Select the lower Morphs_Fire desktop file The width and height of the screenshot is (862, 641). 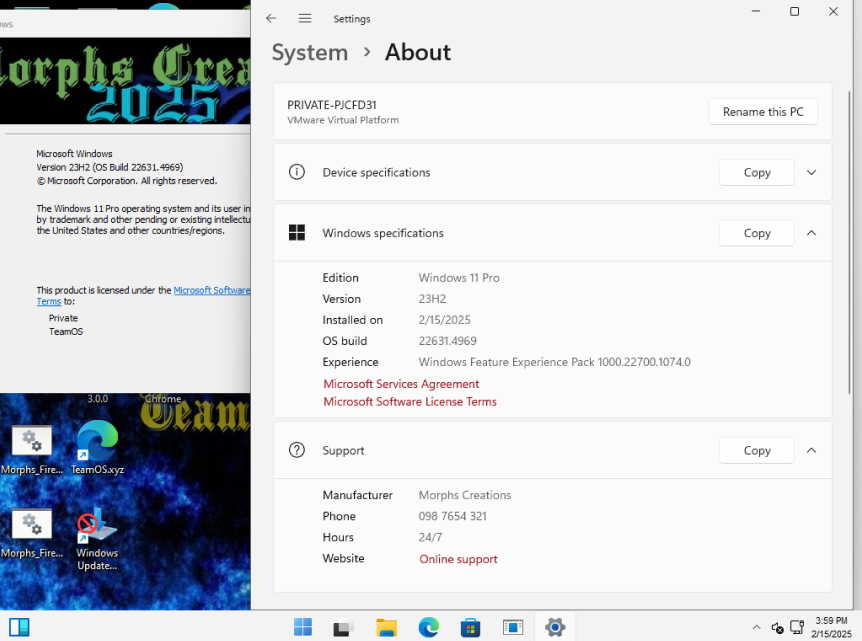pos(32,532)
